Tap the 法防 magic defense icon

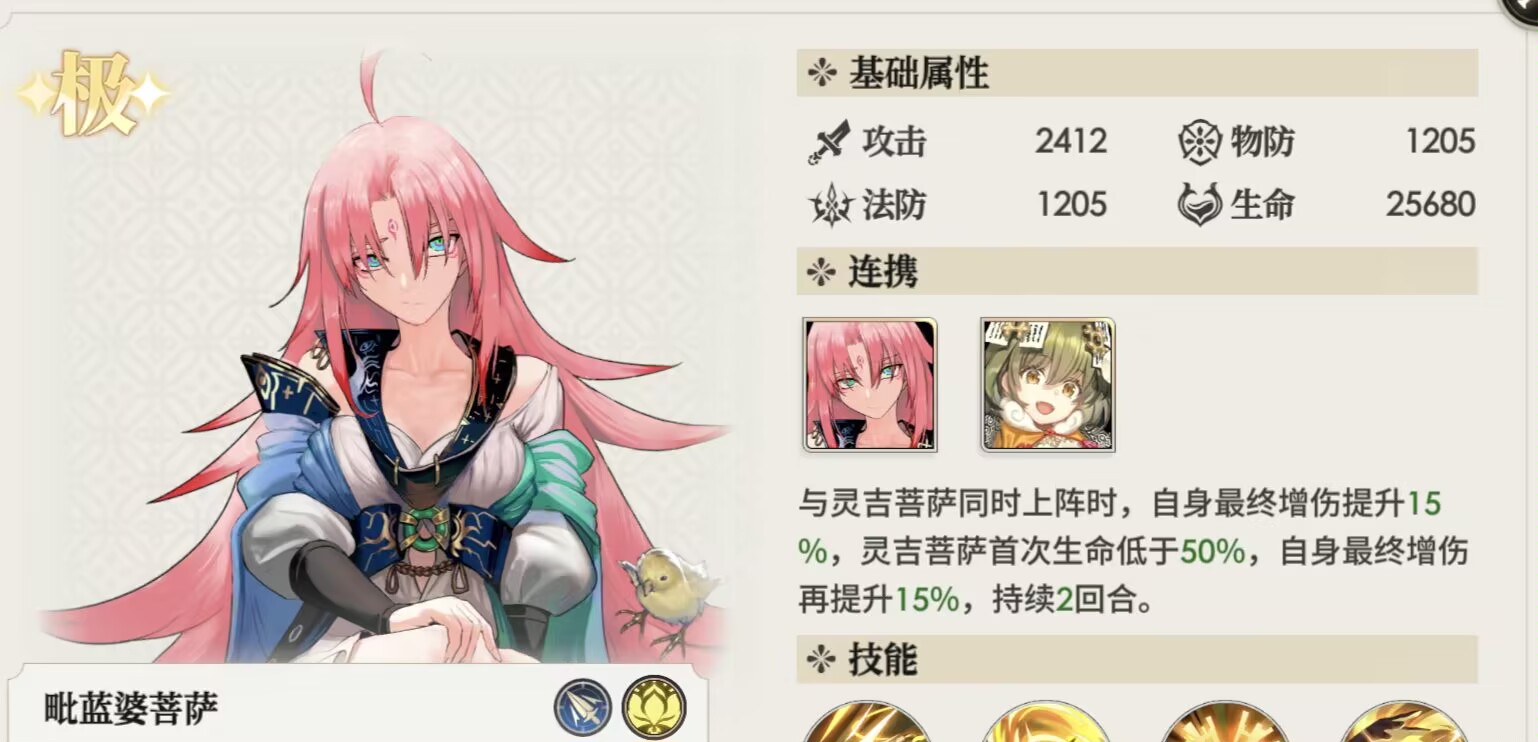[x=830, y=205]
